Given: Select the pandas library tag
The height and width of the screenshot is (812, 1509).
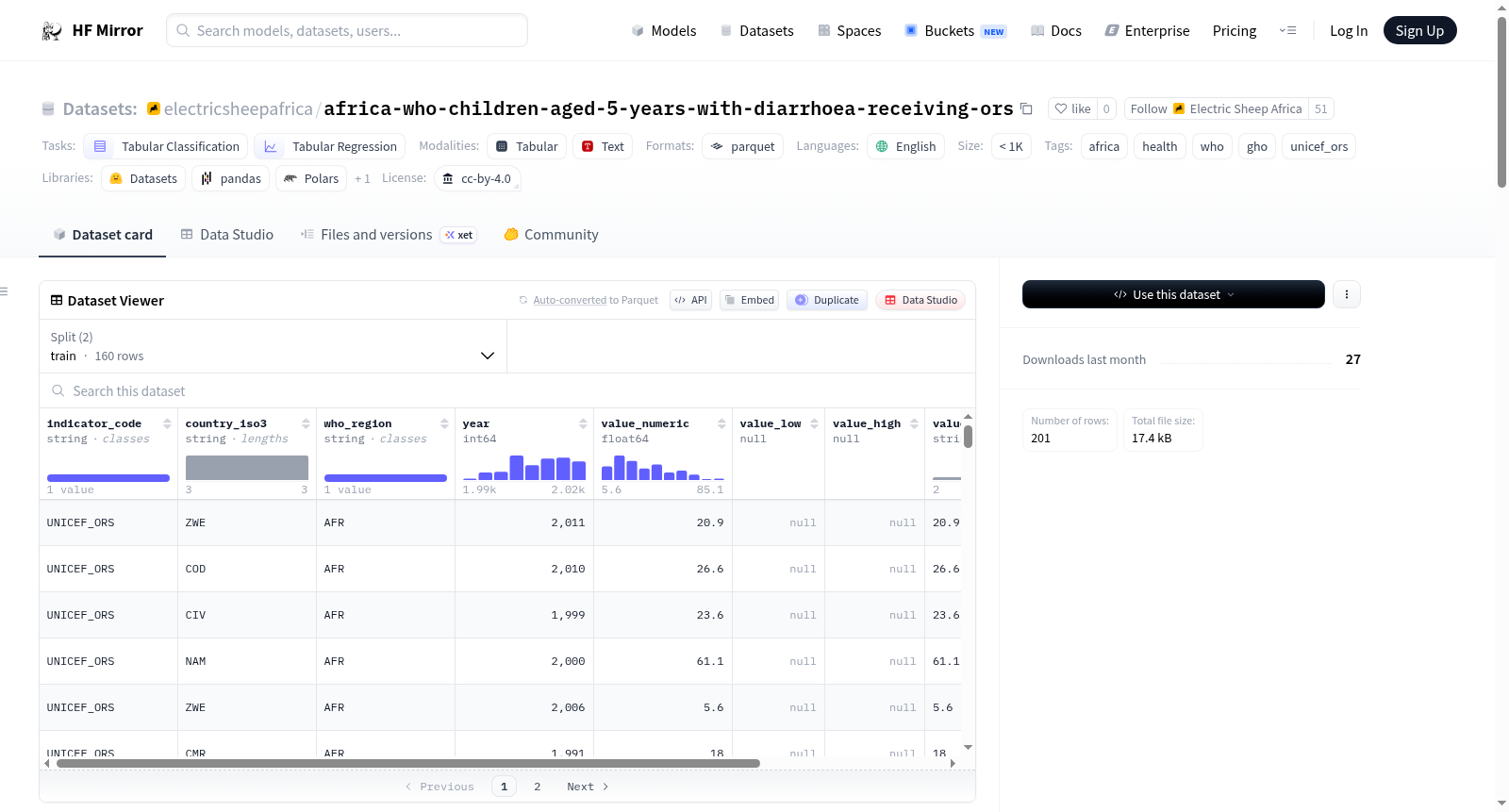Looking at the screenshot, I should (x=230, y=178).
